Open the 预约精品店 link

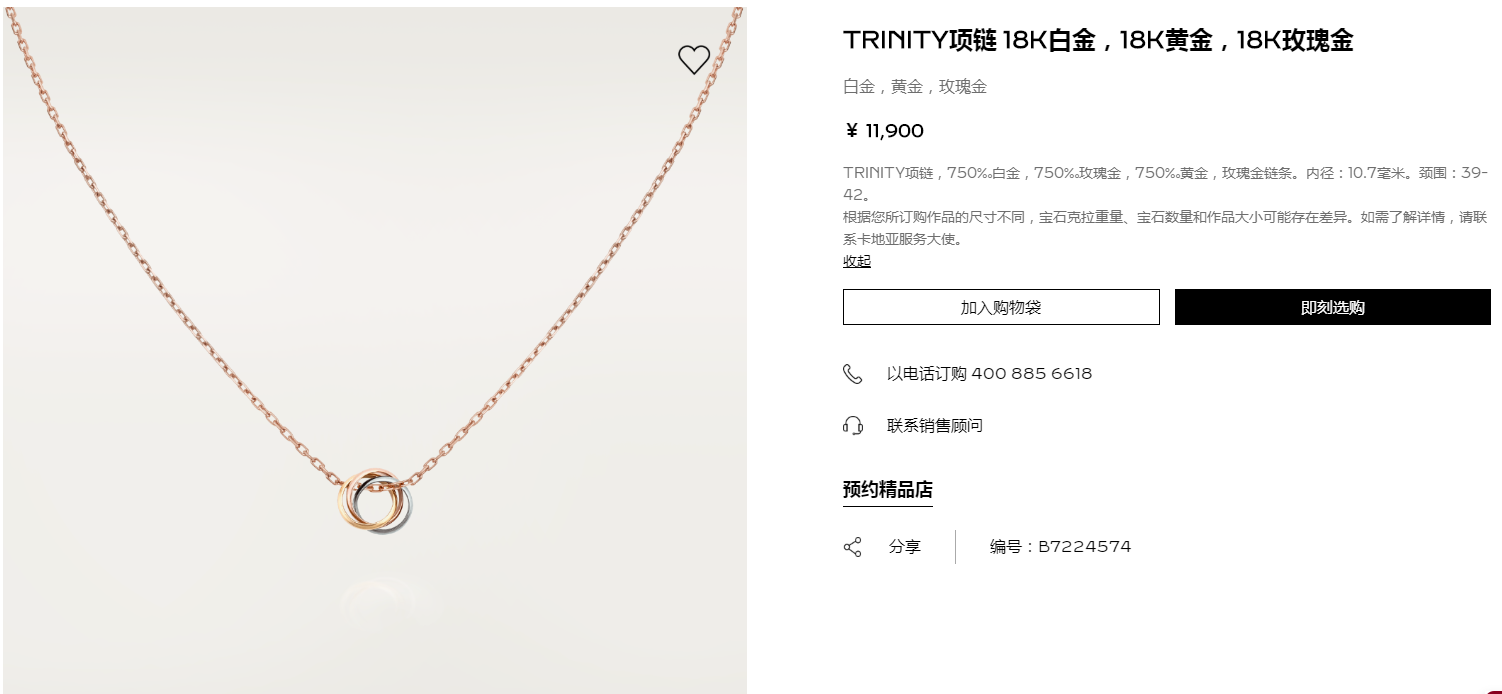pyautogui.click(x=888, y=490)
